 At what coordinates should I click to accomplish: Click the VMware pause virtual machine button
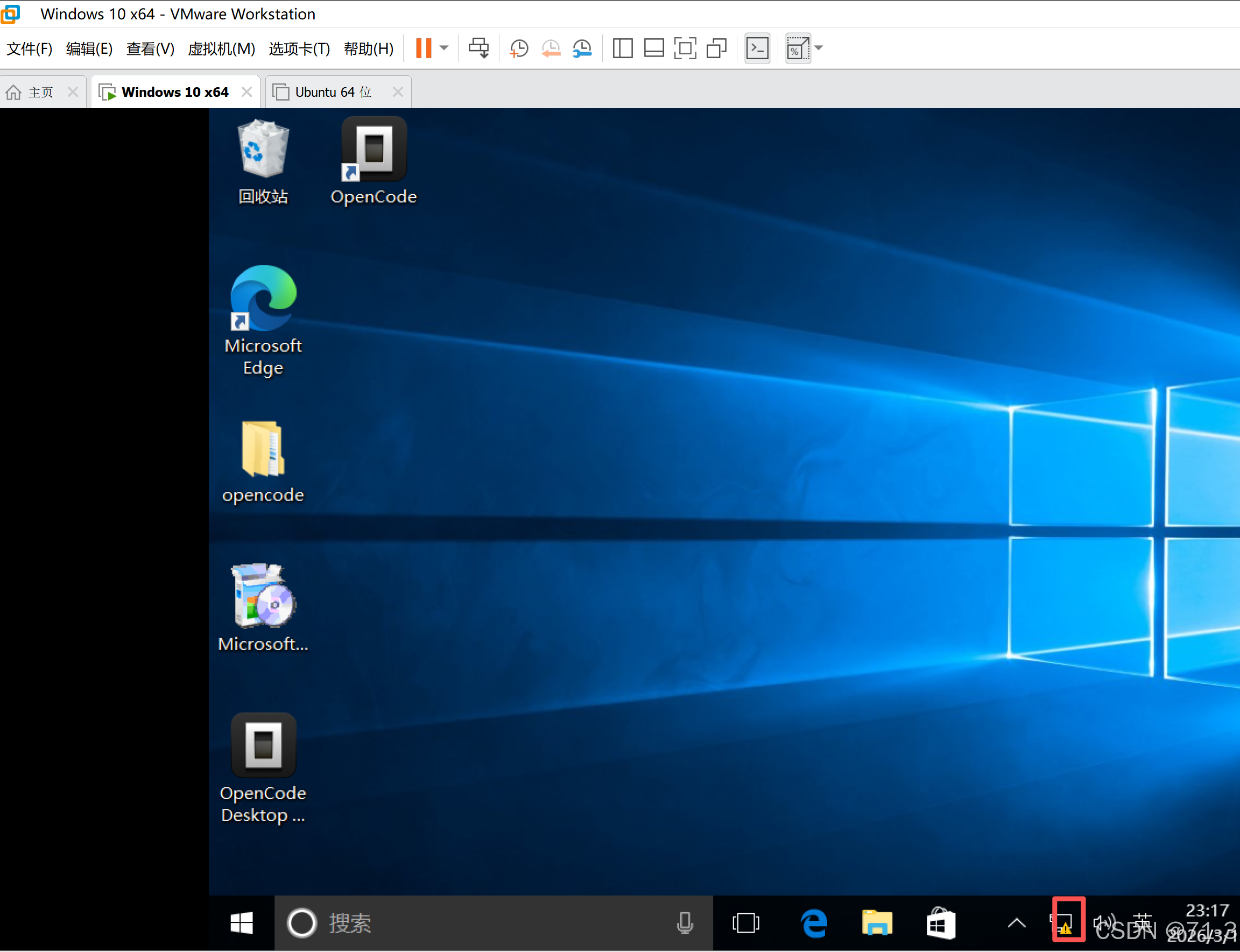point(424,48)
